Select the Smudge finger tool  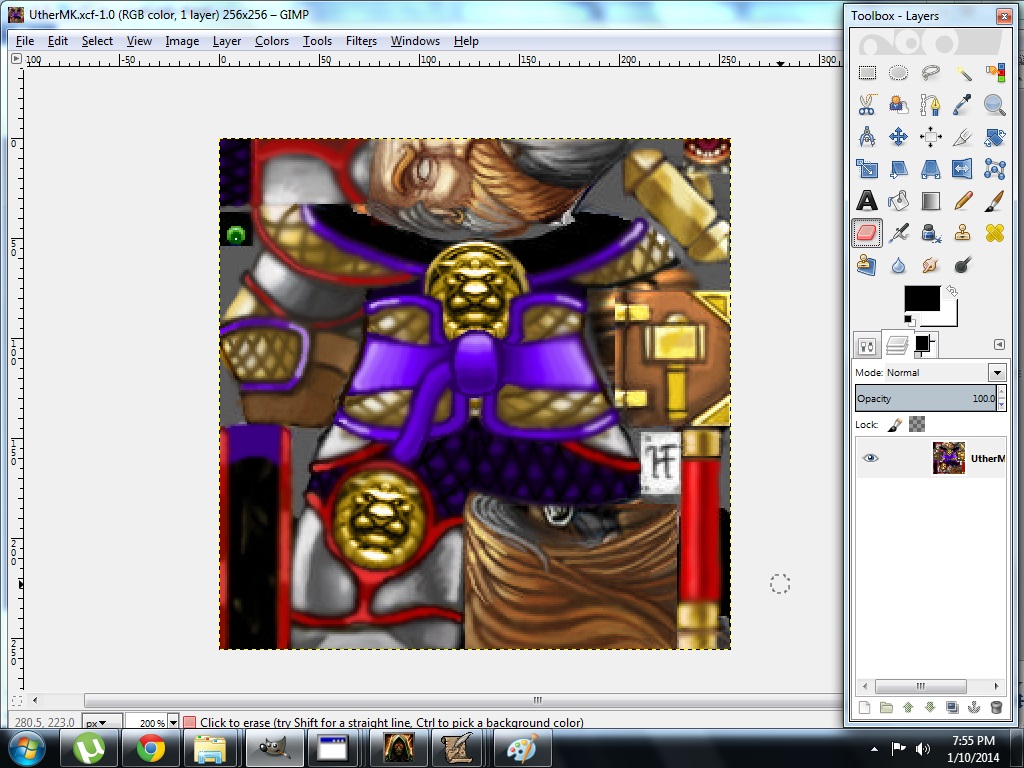(x=931, y=264)
